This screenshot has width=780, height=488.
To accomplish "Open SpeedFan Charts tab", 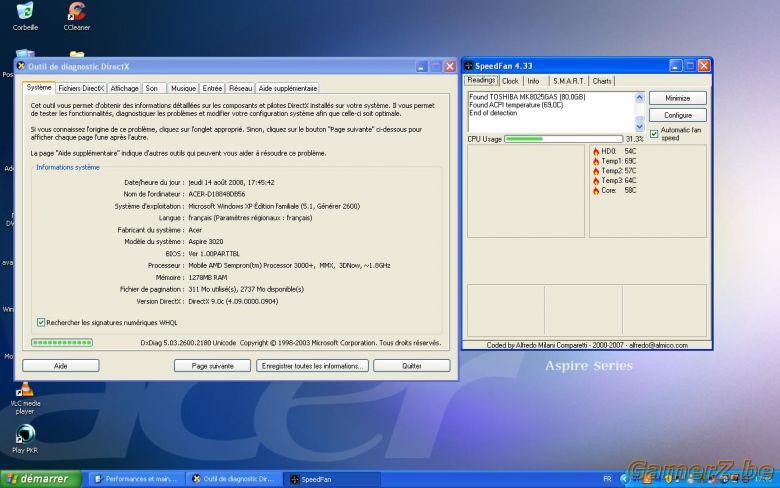I will coord(602,81).
